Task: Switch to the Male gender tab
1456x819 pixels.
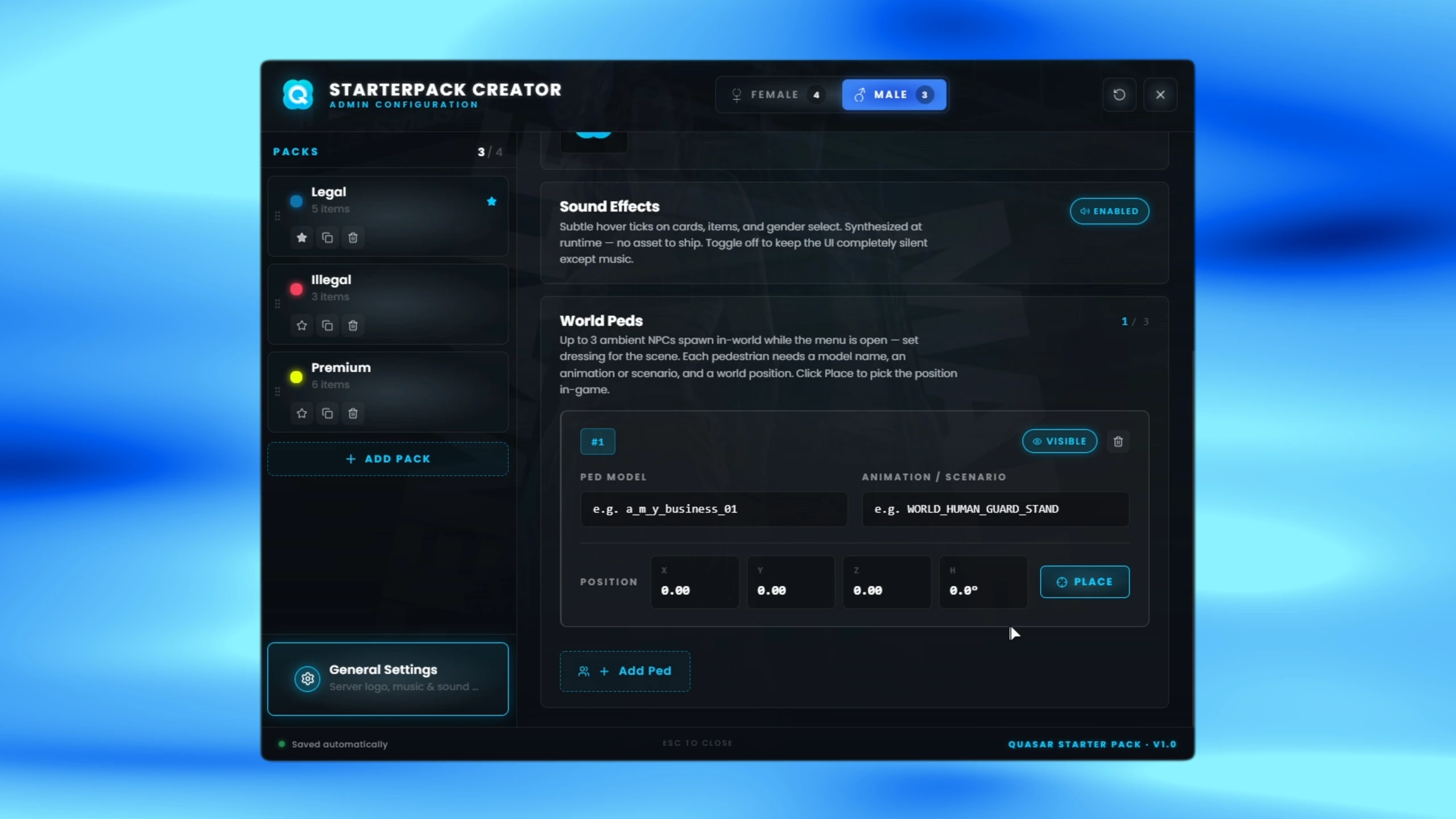Action: coord(894,94)
